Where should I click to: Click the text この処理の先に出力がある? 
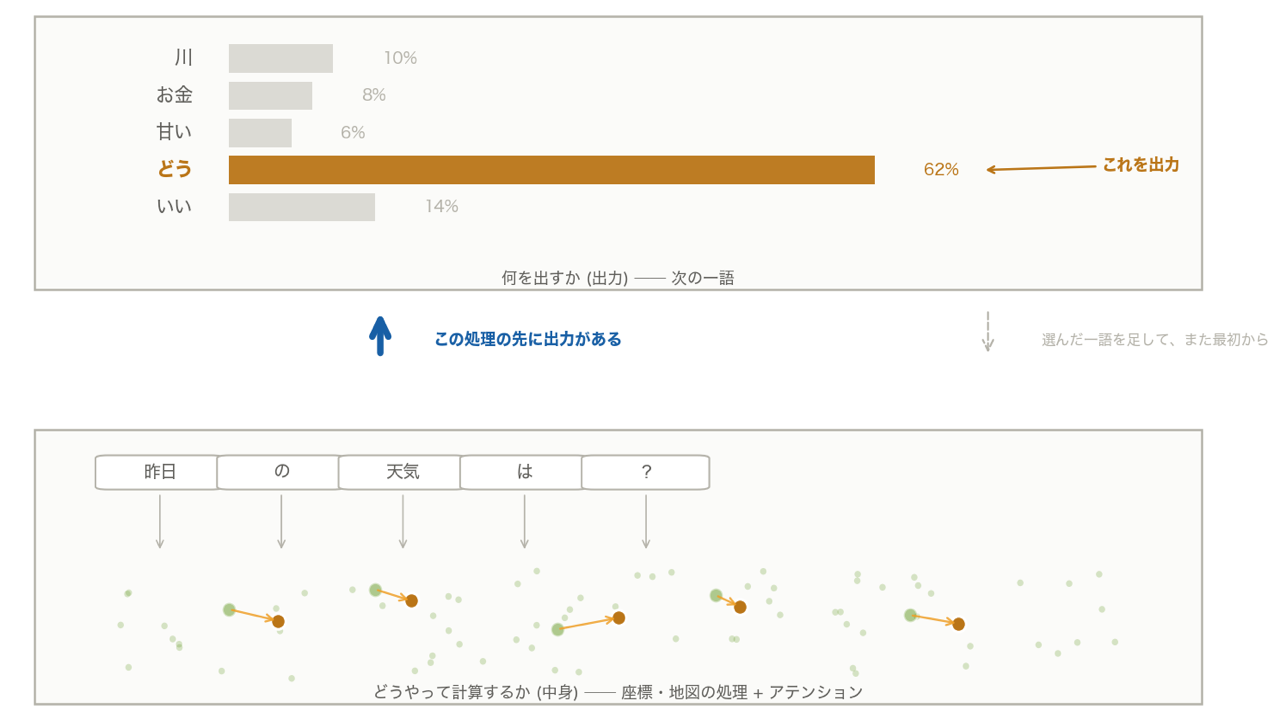point(528,339)
